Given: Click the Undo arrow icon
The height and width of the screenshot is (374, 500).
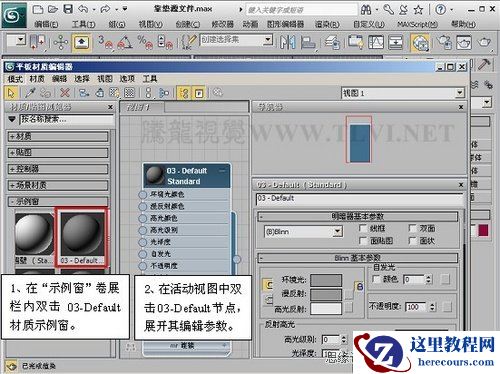Looking at the screenshot, I should click(83, 9).
